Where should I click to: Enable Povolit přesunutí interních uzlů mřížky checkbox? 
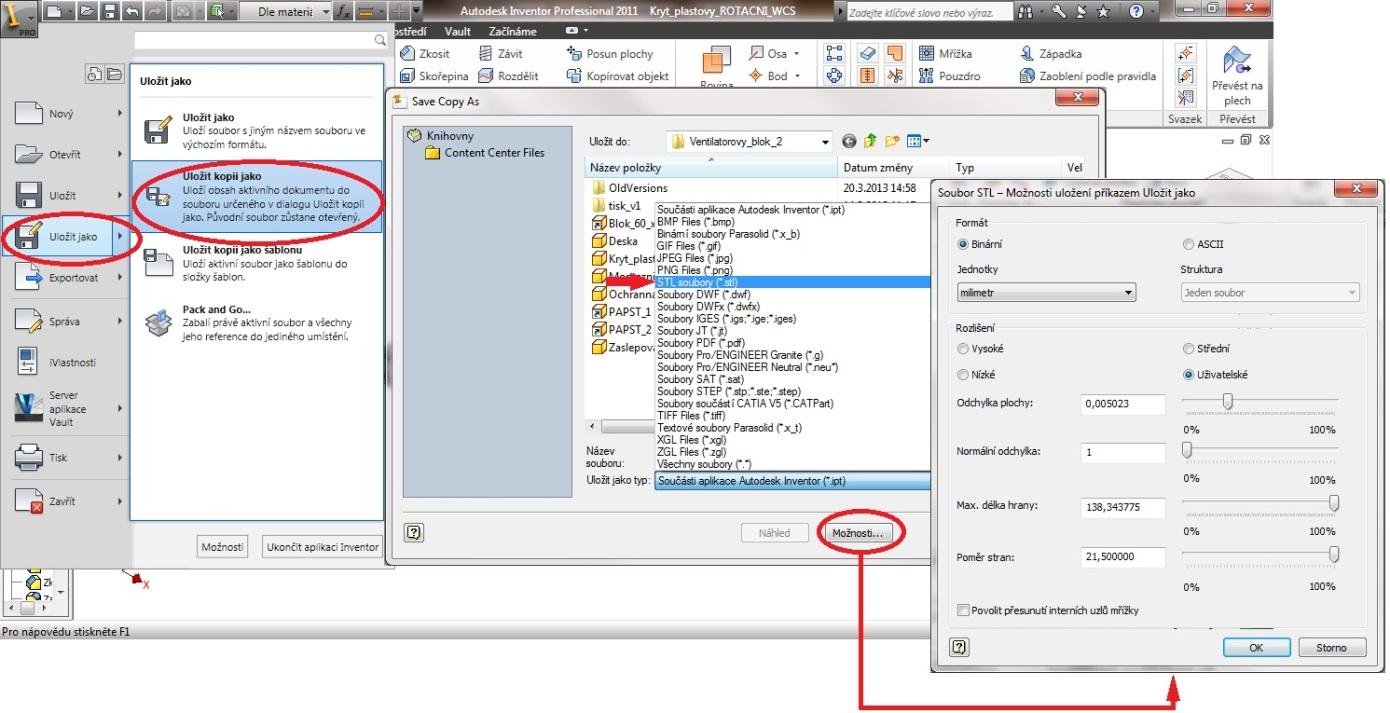963,610
